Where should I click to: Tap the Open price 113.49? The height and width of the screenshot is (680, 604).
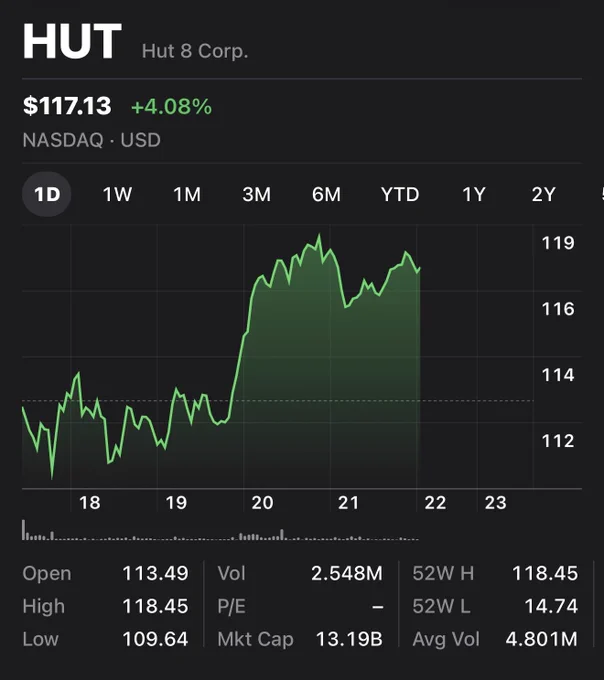155,573
